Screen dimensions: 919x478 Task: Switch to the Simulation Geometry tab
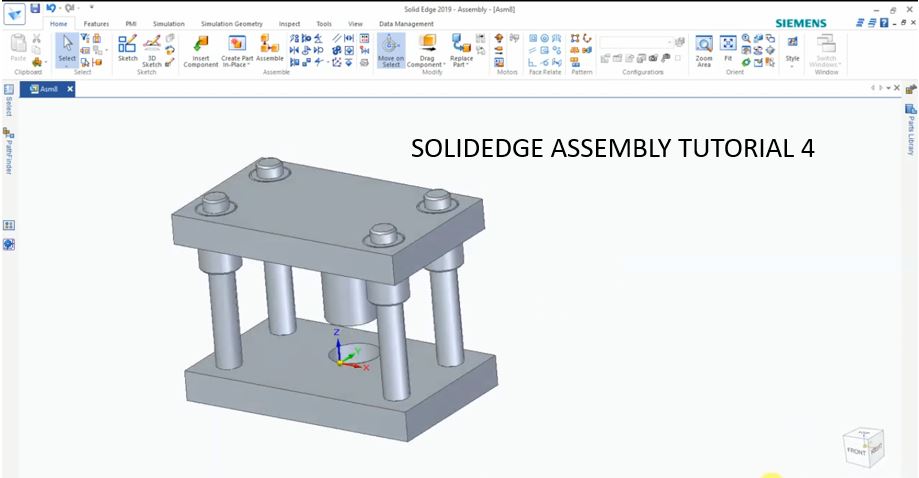[x=232, y=24]
